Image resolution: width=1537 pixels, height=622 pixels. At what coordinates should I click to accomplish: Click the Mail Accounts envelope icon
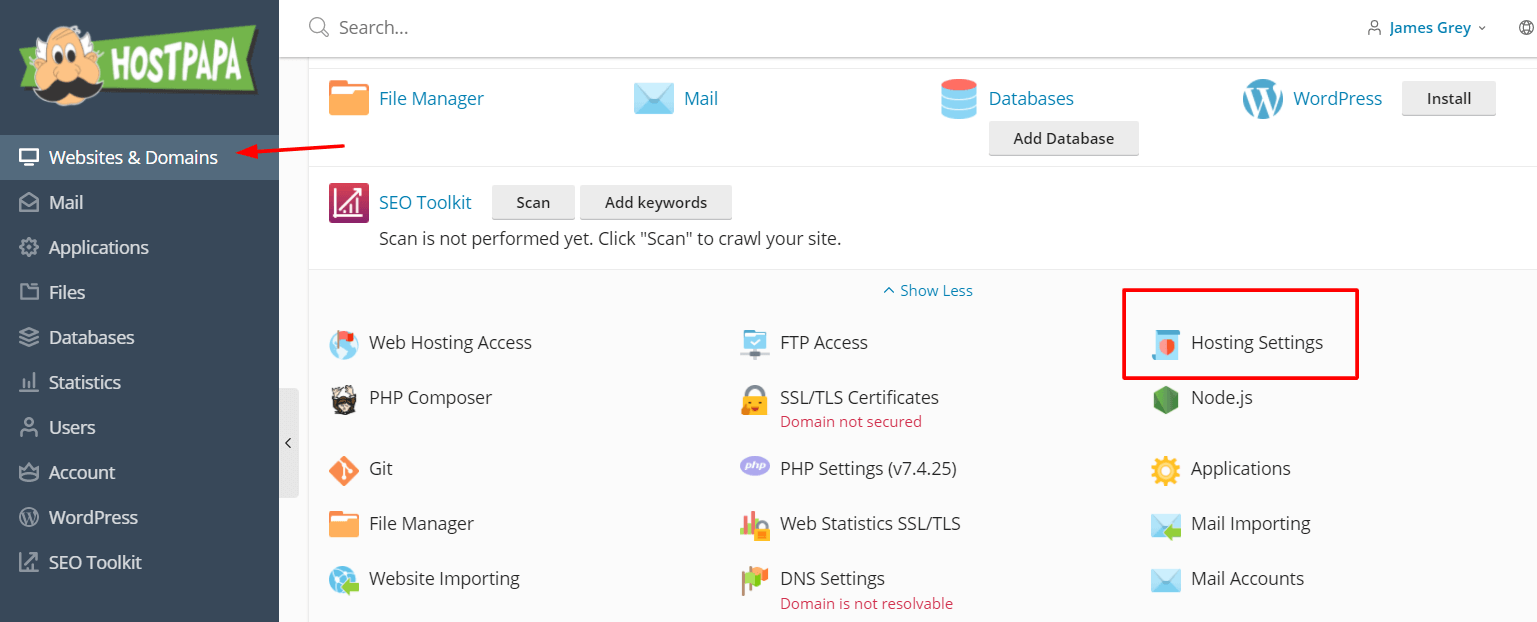[x=1166, y=580]
